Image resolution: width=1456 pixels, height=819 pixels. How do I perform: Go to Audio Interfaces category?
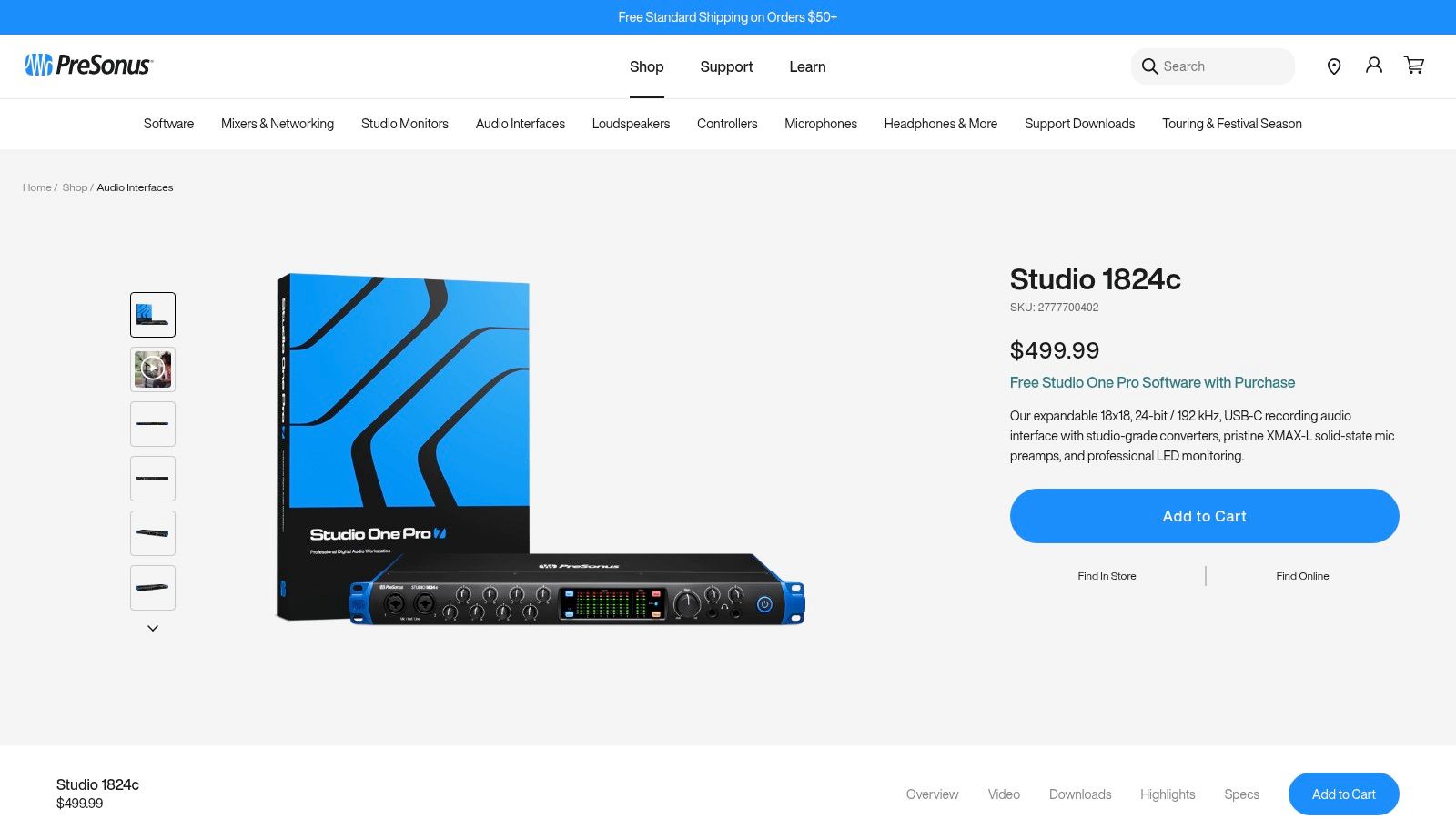tap(521, 124)
